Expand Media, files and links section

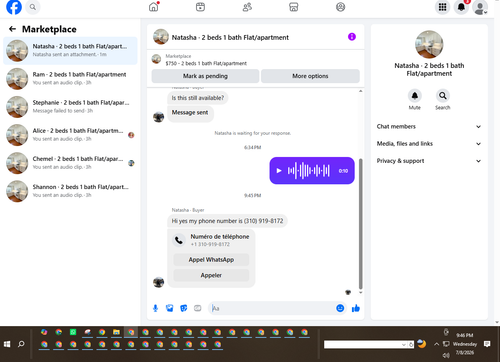click(x=429, y=144)
